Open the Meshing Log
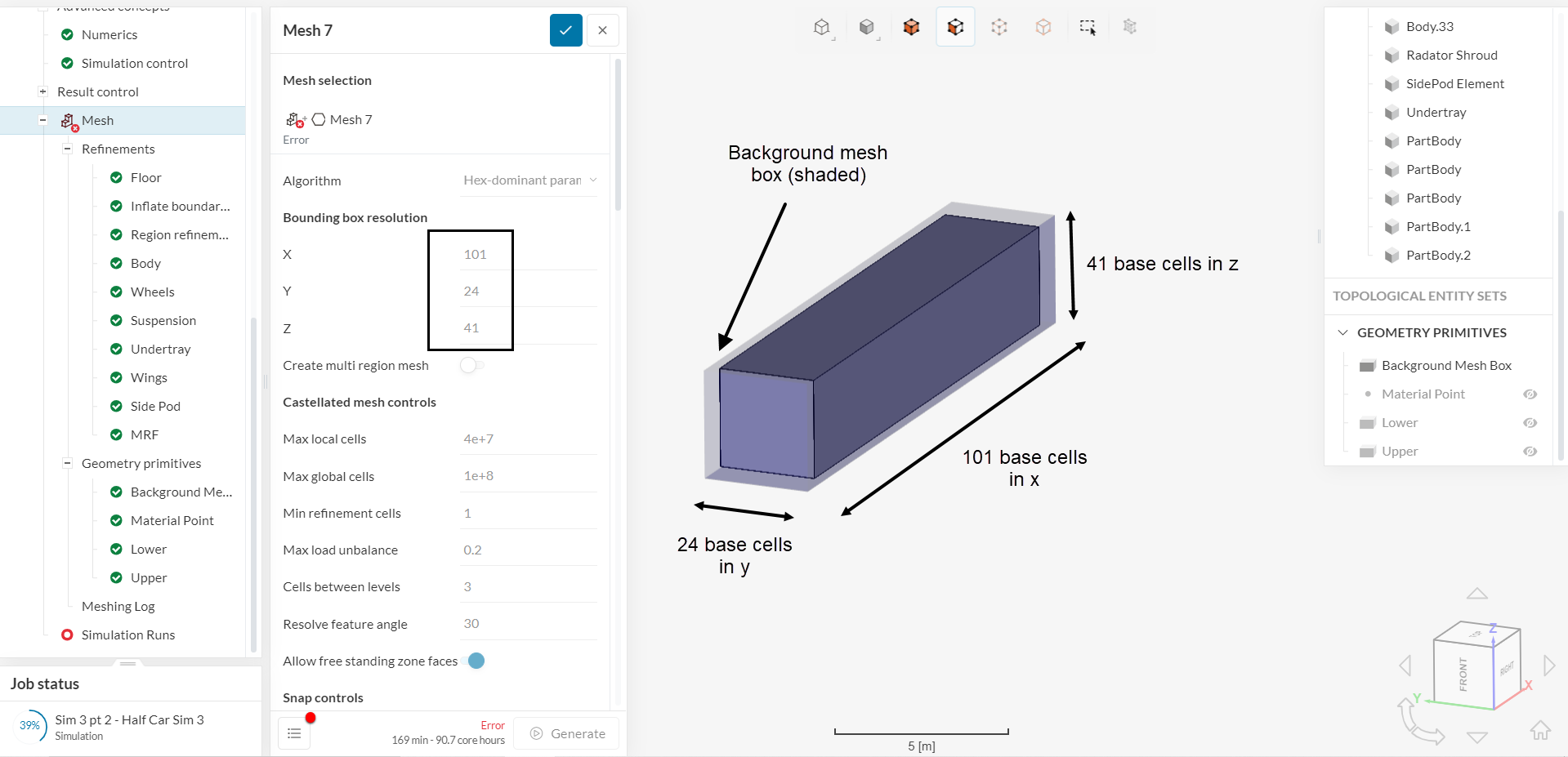Viewport: 1568px width, 757px height. coord(118,606)
